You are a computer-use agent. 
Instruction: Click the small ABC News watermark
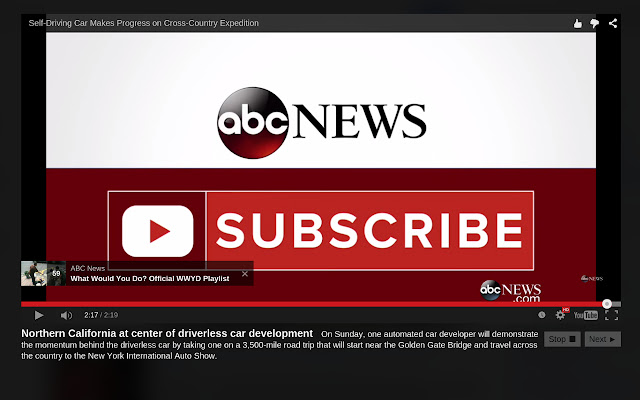(592, 279)
